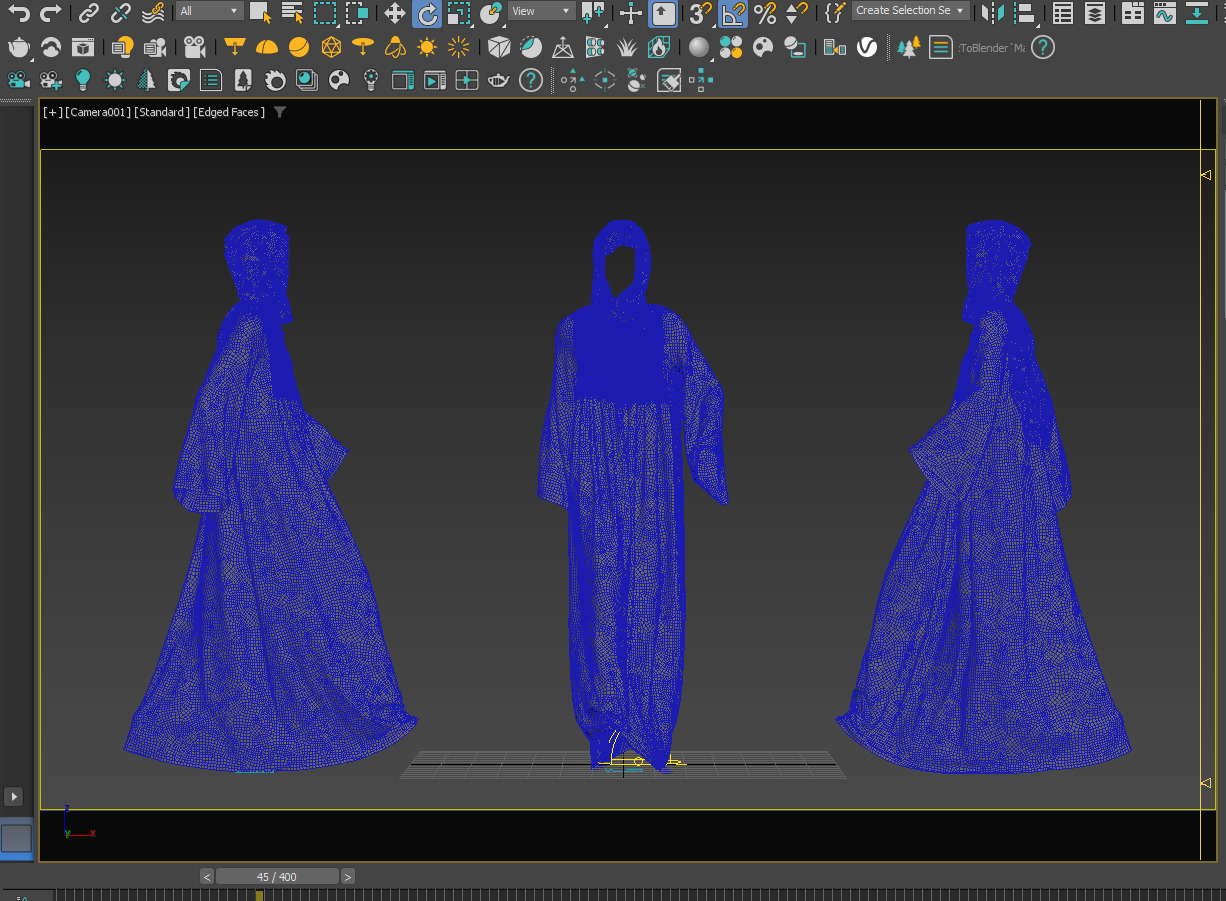The width and height of the screenshot is (1226, 901).
Task: Click the 45 / 400 time slider
Action: 277,876
